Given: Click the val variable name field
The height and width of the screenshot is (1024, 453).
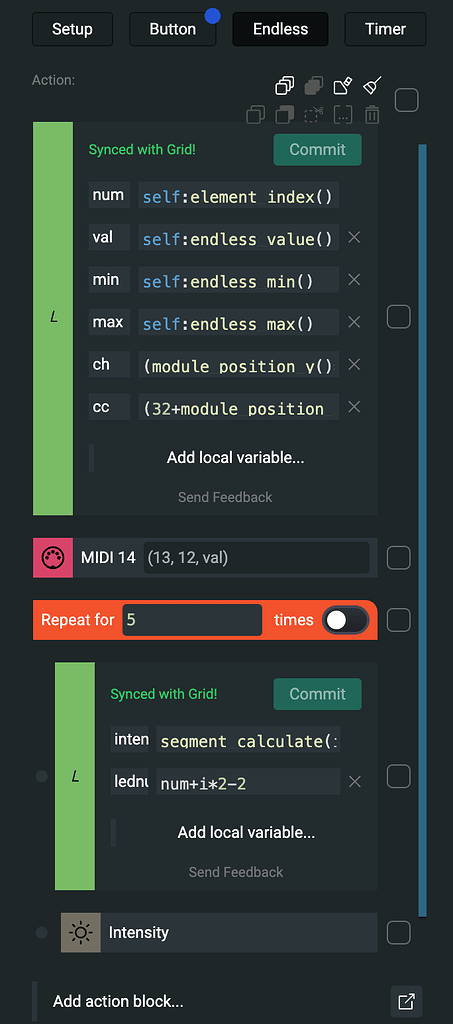Looking at the screenshot, I should 109,238.
